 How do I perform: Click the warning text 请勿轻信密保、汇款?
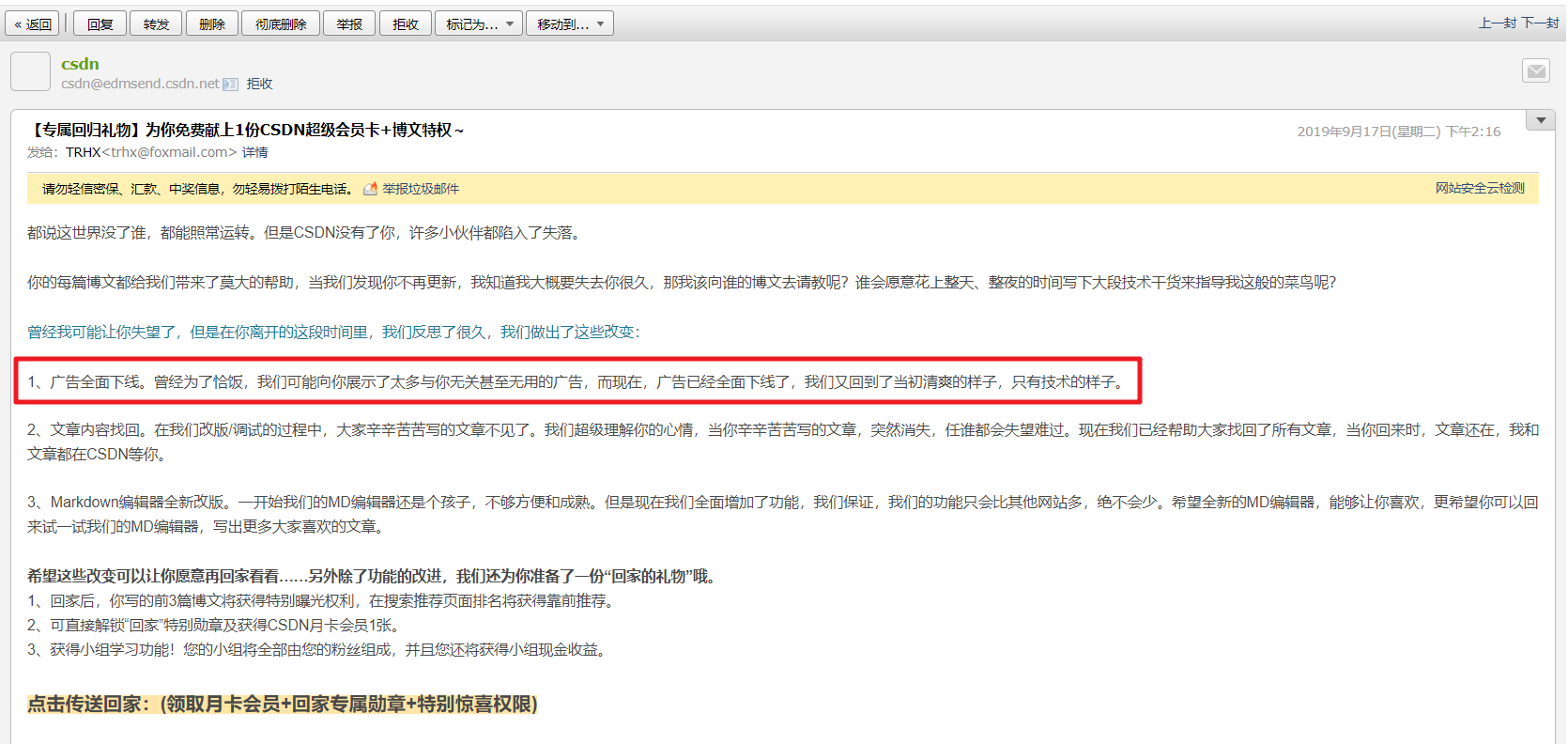(x=199, y=189)
